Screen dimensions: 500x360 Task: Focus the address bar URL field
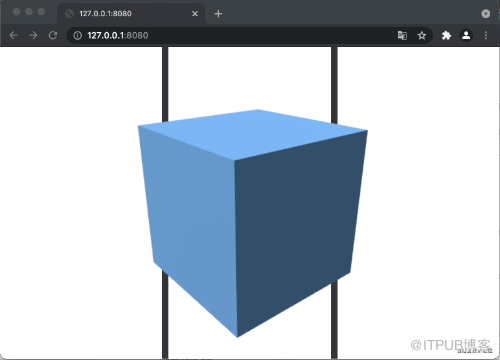pos(233,35)
